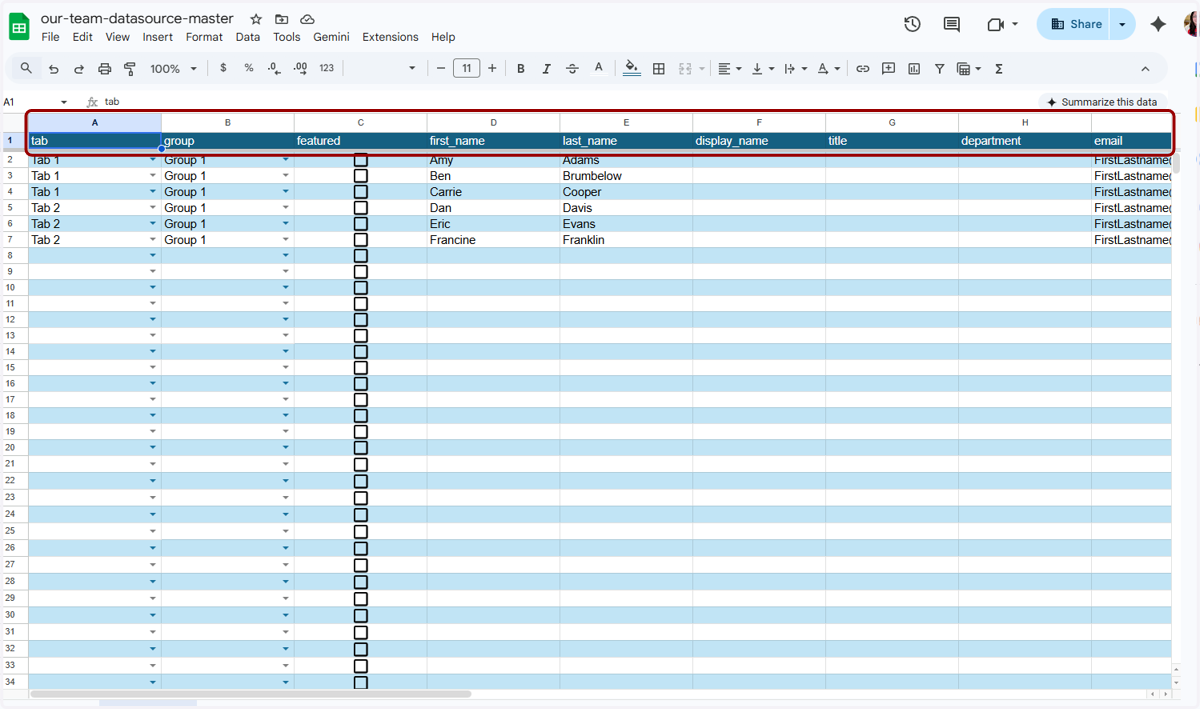Tick the featured checkbox for Dan Davis
1200x709 pixels.
(361, 208)
